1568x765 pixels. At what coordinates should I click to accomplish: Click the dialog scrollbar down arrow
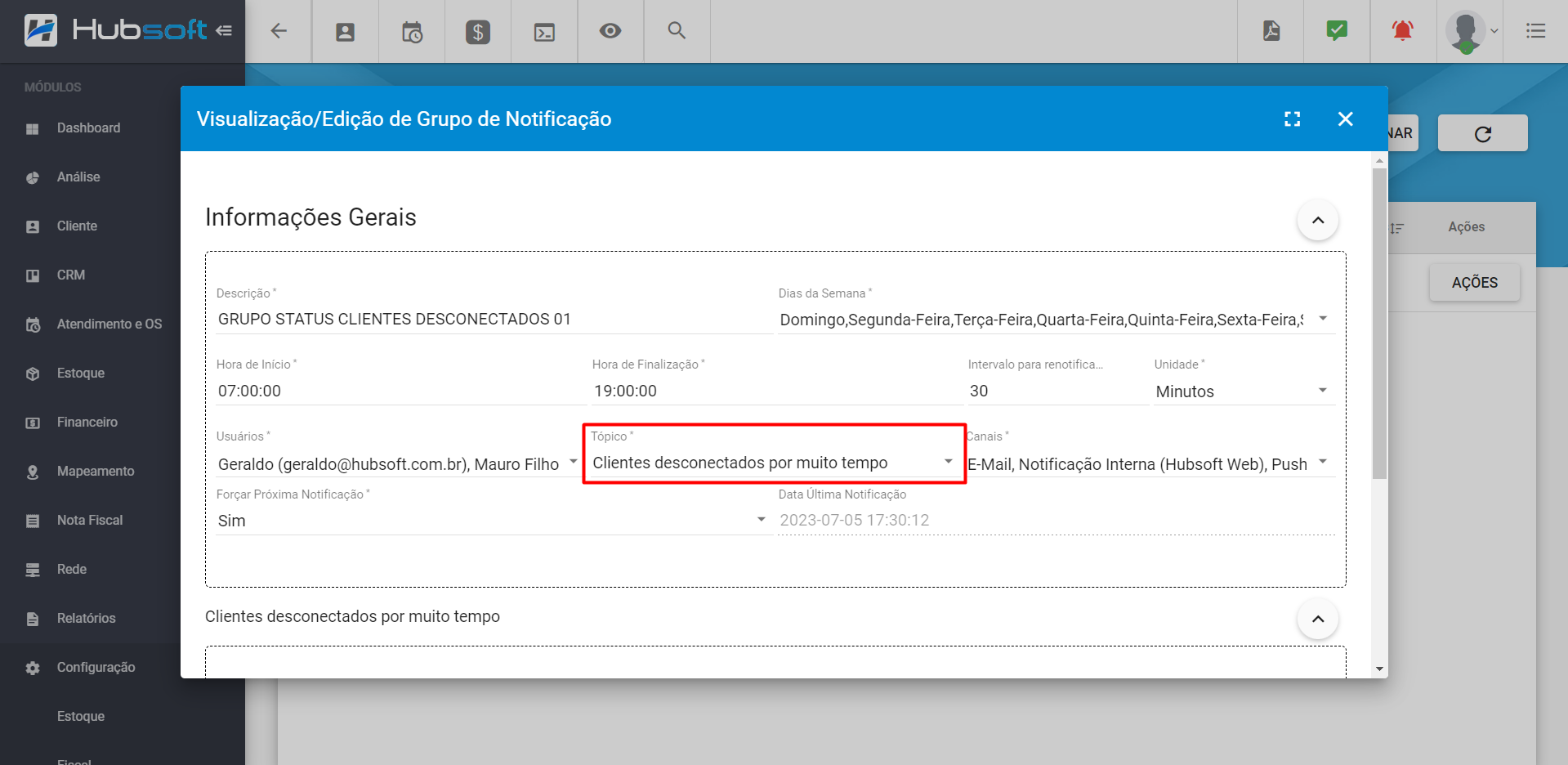pyautogui.click(x=1379, y=669)
